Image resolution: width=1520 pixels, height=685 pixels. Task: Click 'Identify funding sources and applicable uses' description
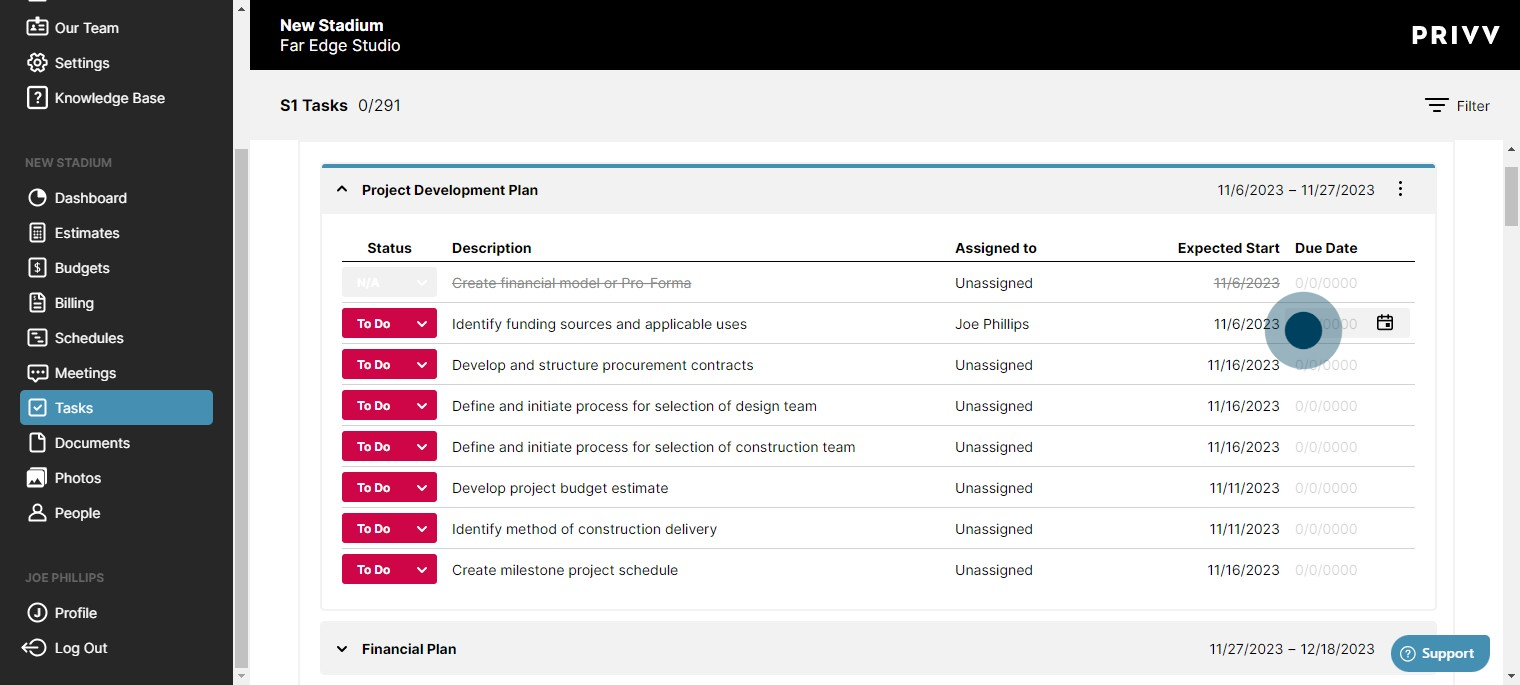pos(599,324)
